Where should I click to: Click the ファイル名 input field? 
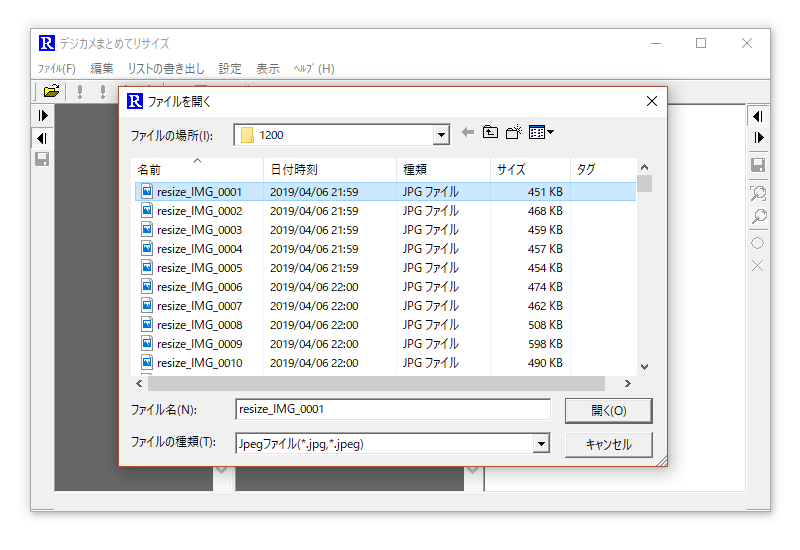click(393, 409)
